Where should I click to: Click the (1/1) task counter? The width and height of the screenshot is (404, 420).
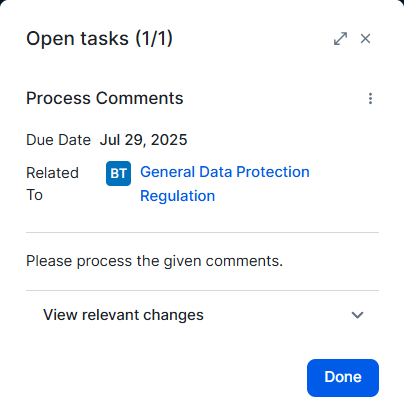pos(154,39)
